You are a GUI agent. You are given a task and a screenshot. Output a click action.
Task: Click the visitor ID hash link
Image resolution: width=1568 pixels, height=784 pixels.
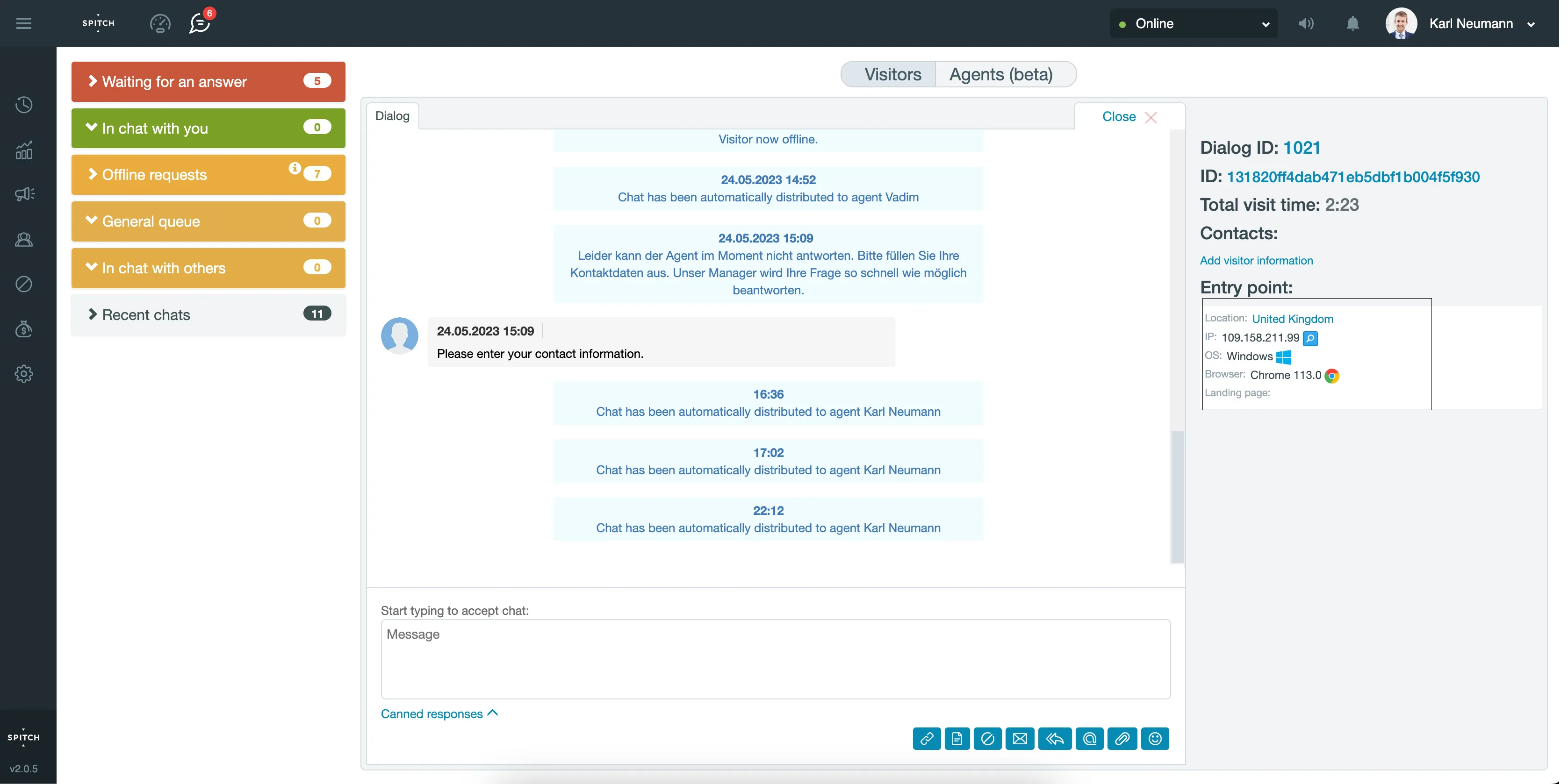coord(1352,177)
